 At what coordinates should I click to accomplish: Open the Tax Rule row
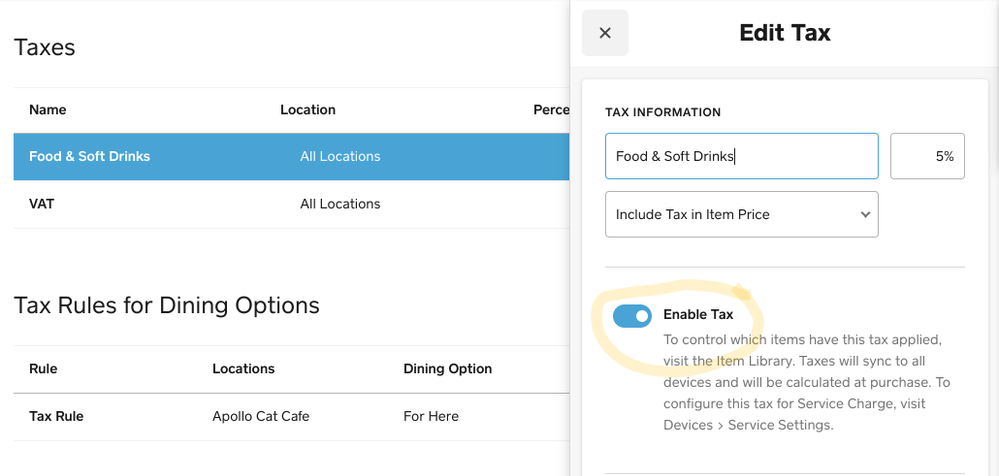click(x=56, y=416)
